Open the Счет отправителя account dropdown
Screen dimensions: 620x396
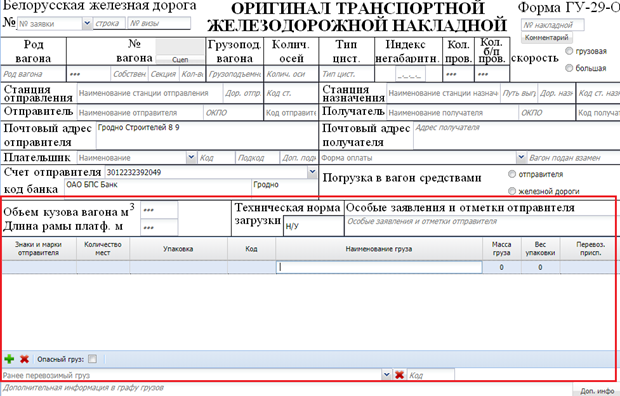coord(312,172)
